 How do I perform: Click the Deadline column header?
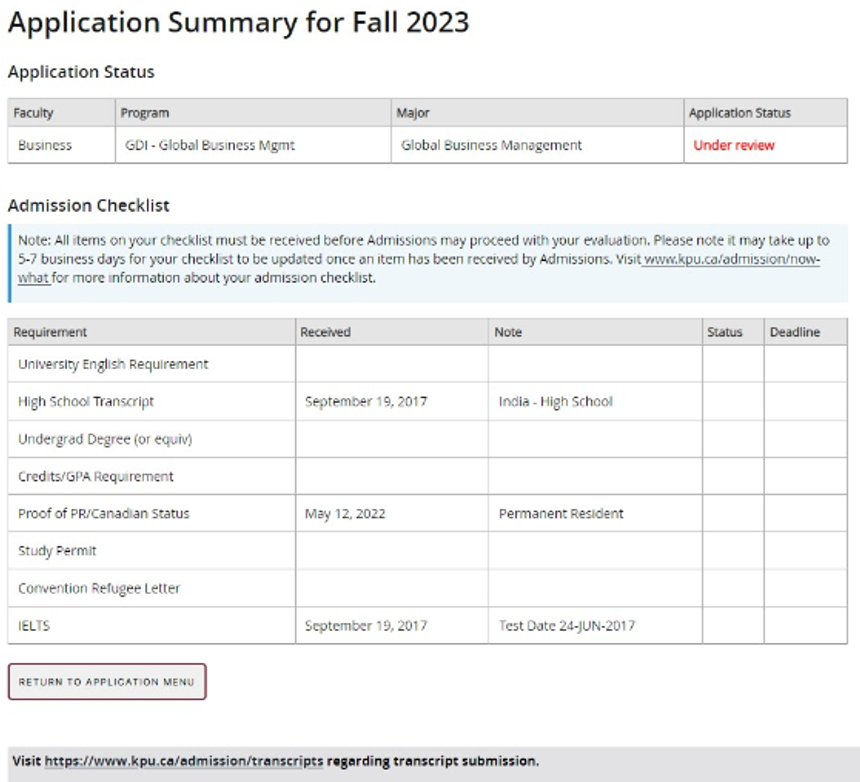click(795, 332)
